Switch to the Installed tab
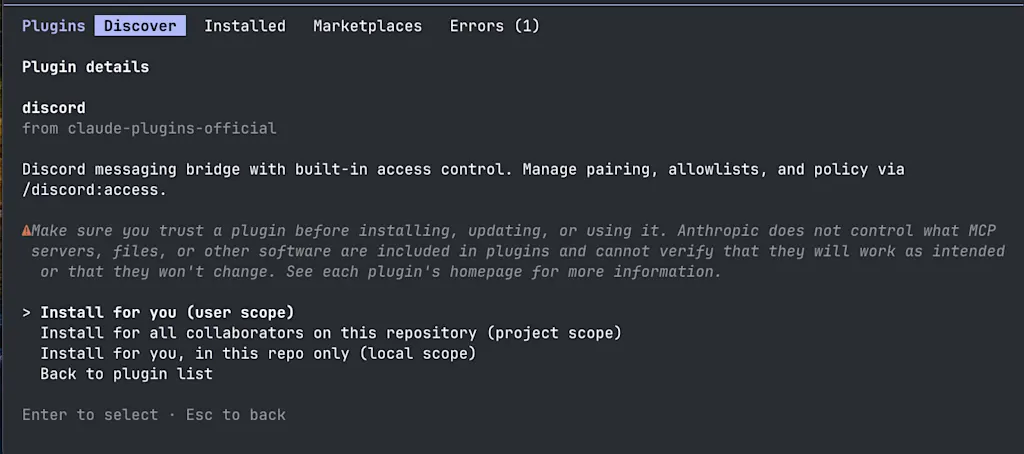The height and width of the screenshot is (454, 1024). tap(245, 26)
